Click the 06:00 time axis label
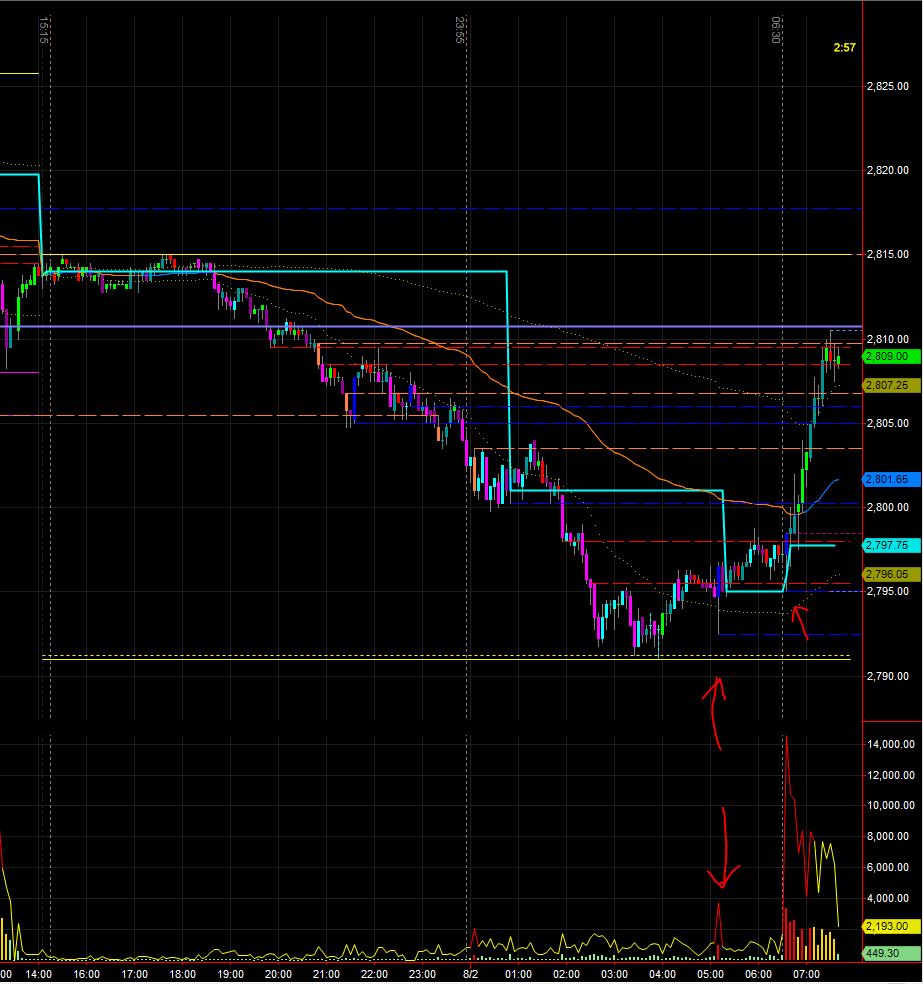This screenshot has width=923, height=984. click(x=759, y=975)
